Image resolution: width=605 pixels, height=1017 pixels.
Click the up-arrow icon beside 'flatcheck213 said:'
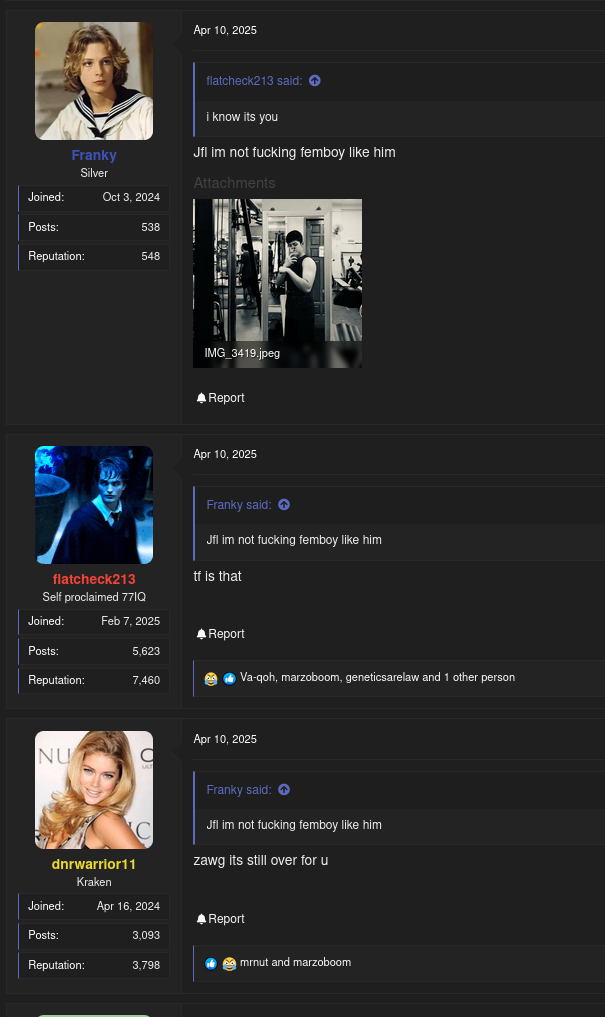pyautogui.click(x=315, y=81)
